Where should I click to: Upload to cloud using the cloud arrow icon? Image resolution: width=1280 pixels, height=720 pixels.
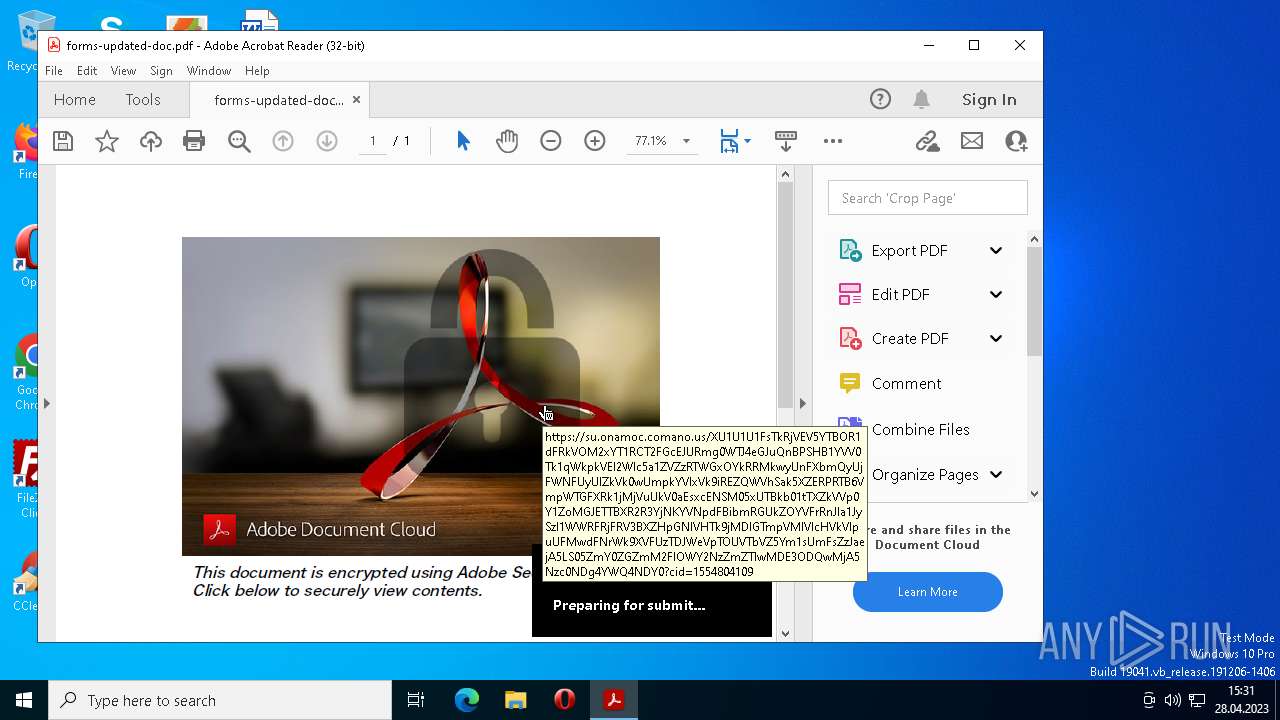[150, 141]
